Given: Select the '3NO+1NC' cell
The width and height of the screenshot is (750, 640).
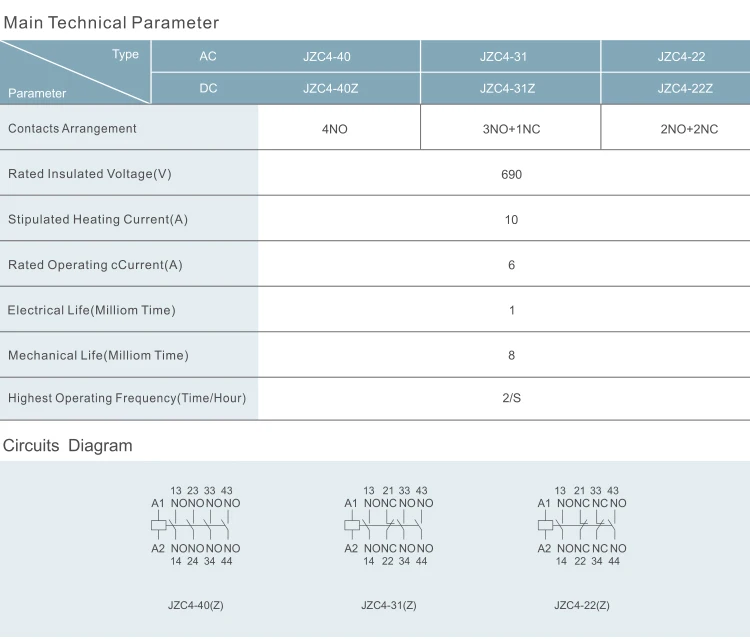Looking at the screenshot, I should tap(511, 129).
